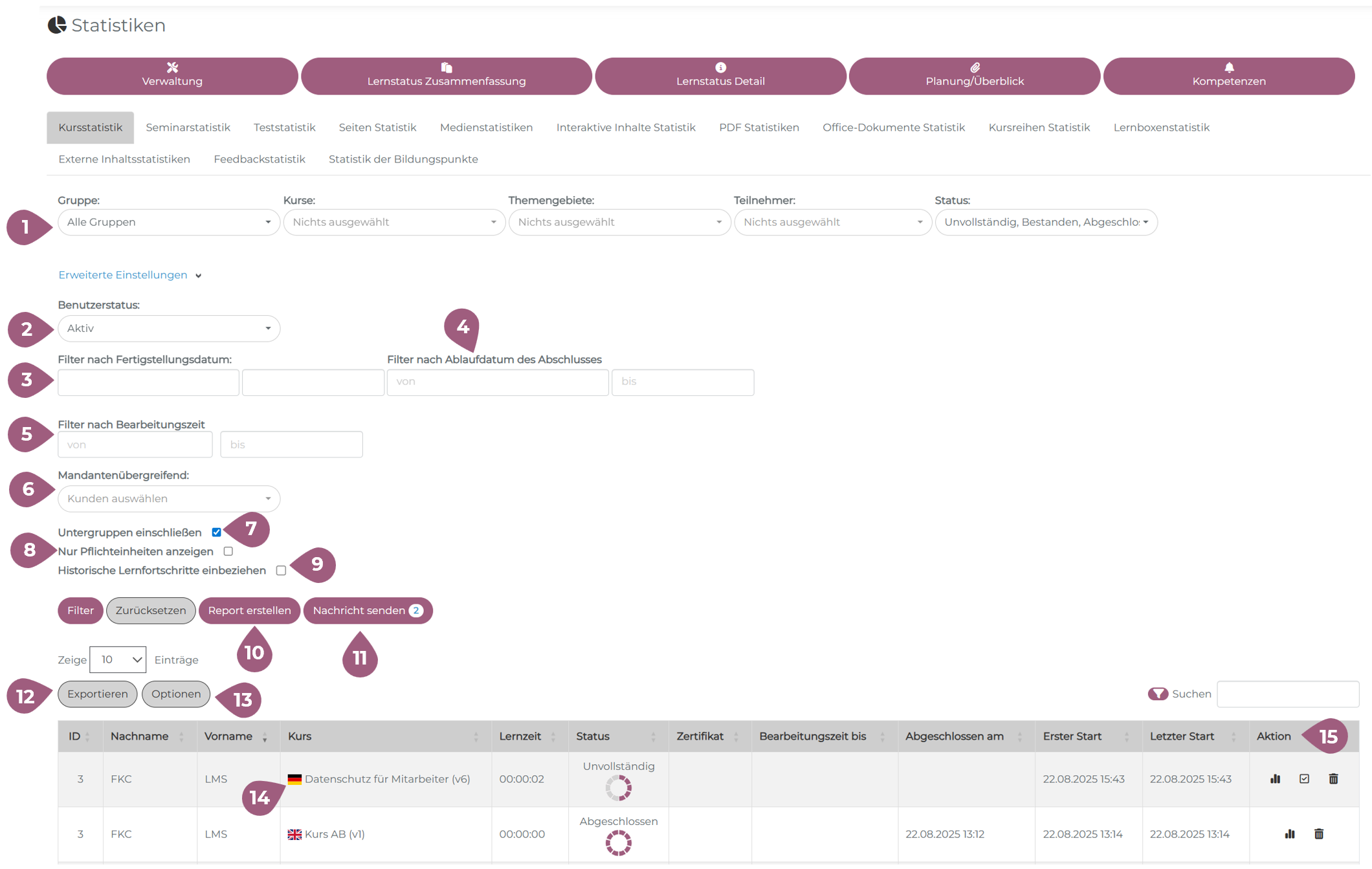This screenshot has width=1372, height=869.
Task: Expand the Benutzerstatus dropdown set to Aktiv
Action: 168,328
